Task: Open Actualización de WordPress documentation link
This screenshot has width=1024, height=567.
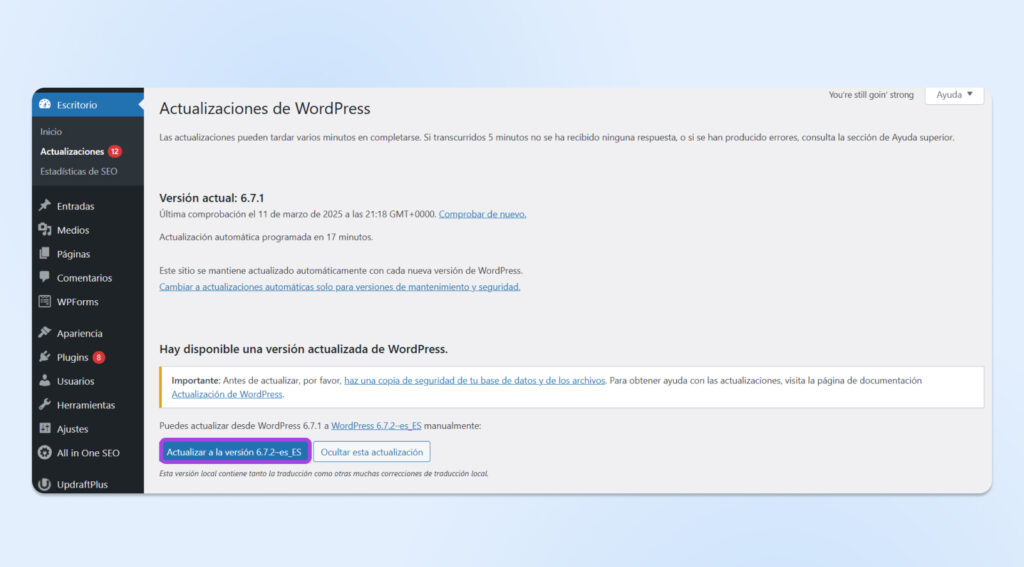Action: [x=227, y=394]
